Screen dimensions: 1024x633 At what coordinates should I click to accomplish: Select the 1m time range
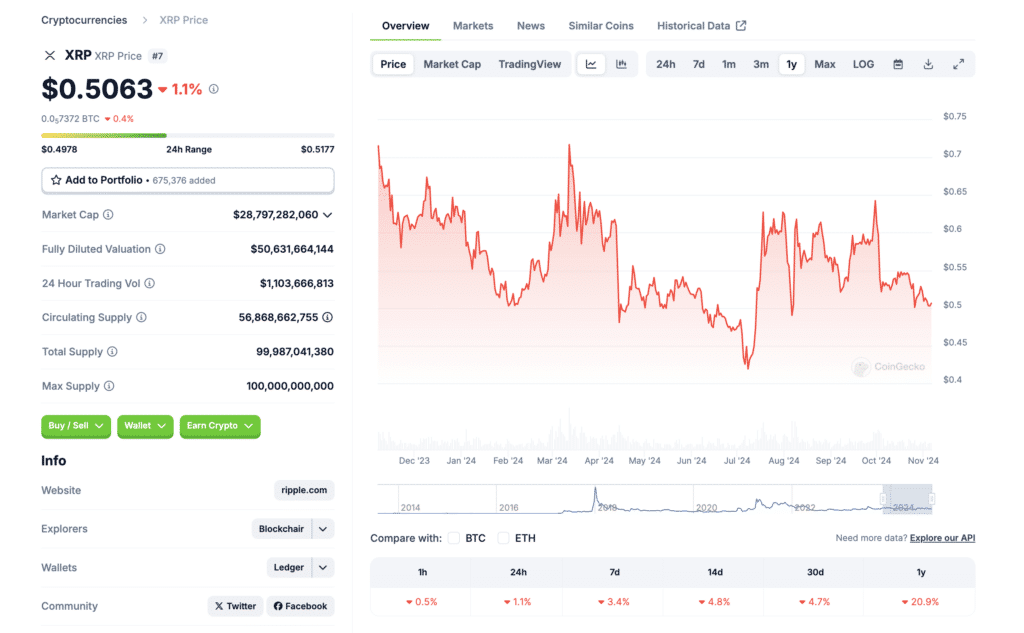click(729, 64)
